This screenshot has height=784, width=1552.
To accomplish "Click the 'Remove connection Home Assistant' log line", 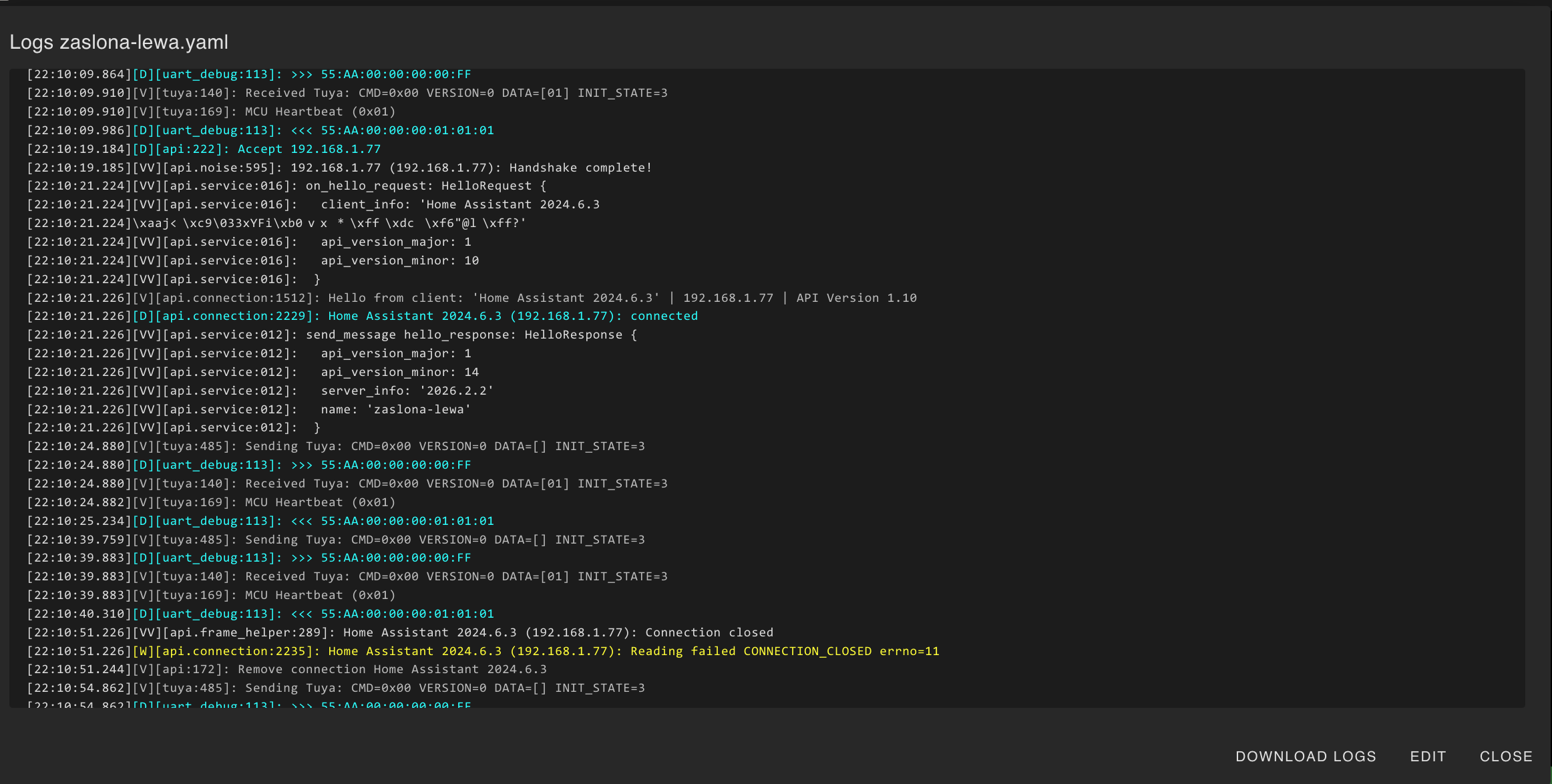I will [286, 669].
